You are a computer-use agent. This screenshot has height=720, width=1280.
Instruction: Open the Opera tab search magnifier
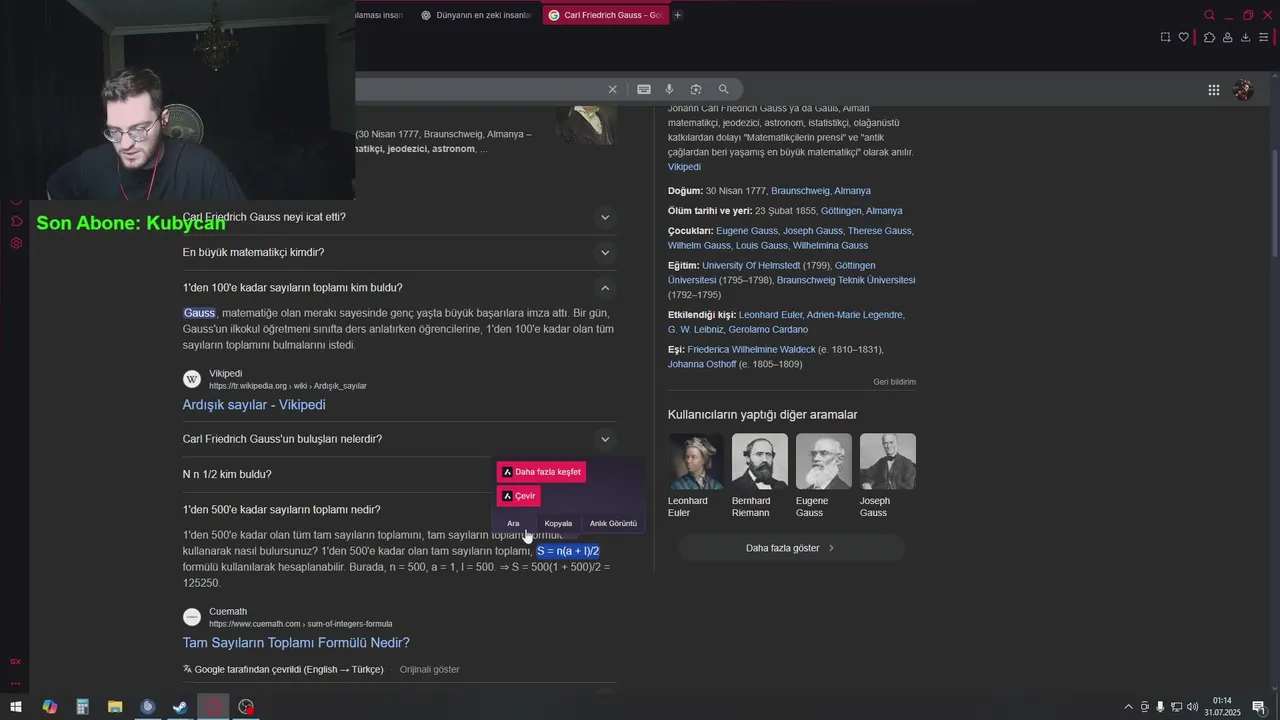[1209, 15]
